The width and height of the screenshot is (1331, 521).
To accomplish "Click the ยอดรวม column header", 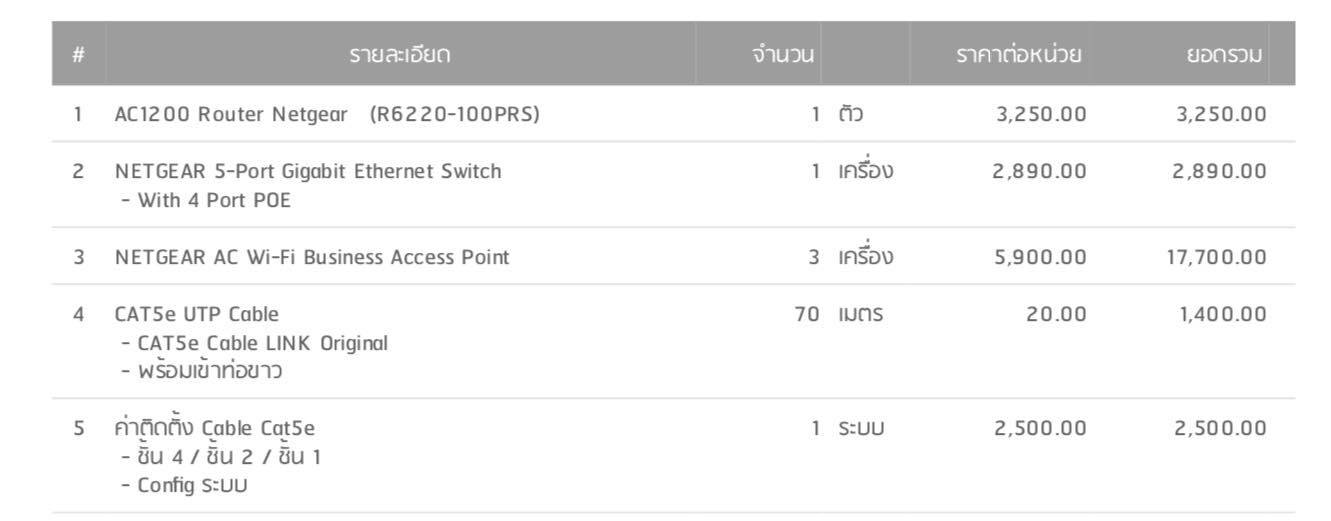I will click(1222, 54).
